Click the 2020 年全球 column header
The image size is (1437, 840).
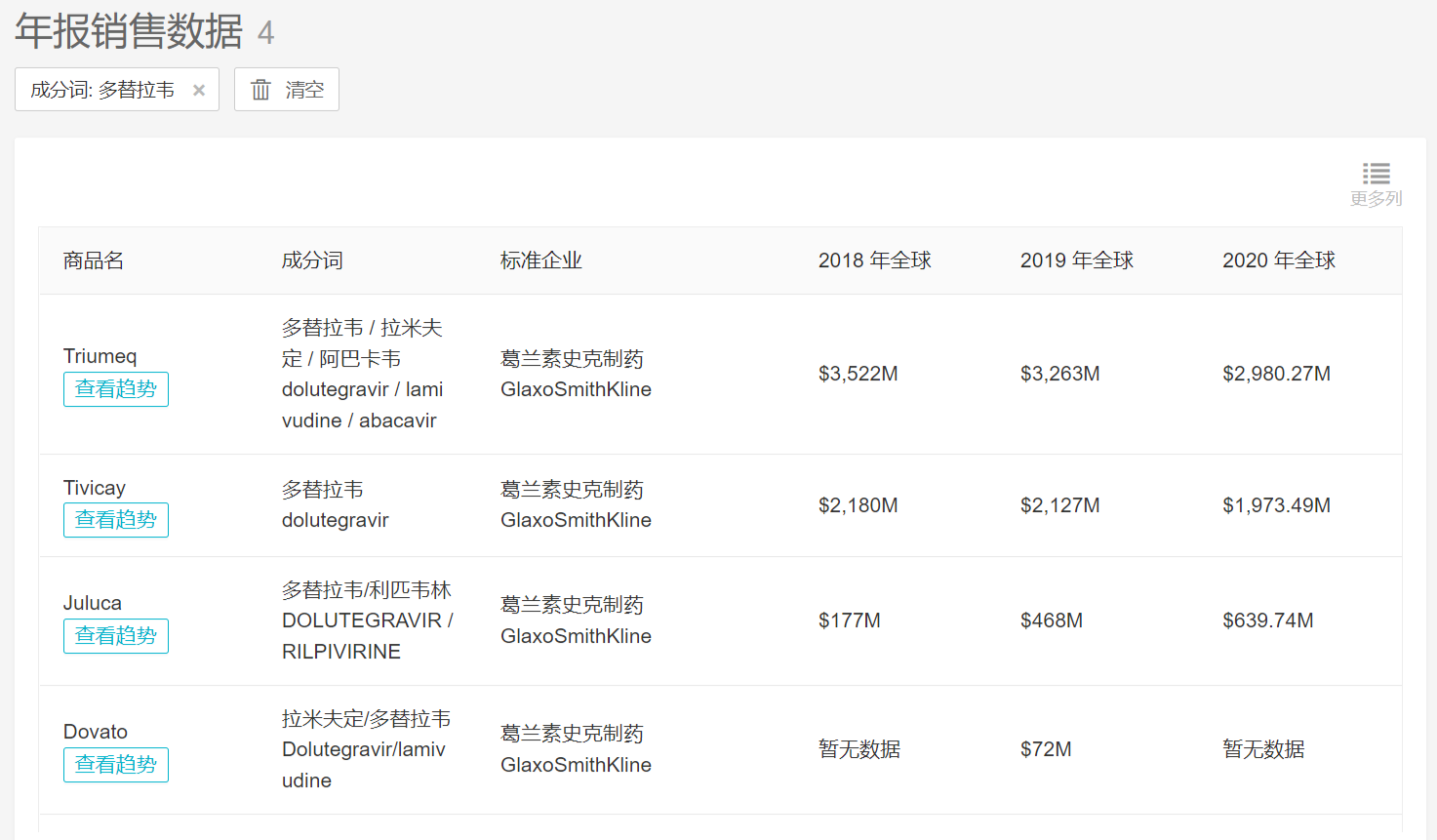coord(1279,260)
